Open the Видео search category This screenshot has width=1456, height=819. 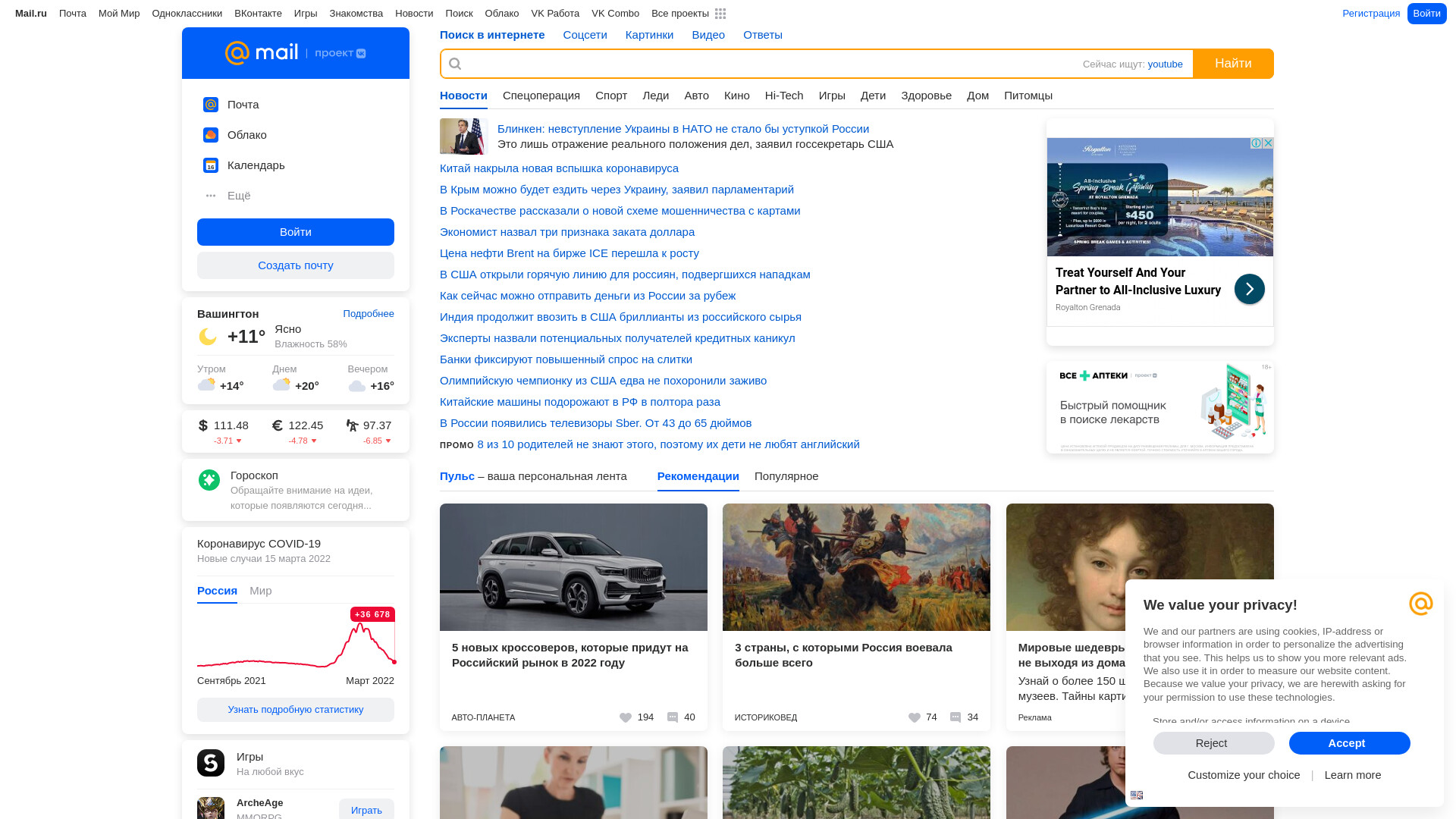pos(708,35)
